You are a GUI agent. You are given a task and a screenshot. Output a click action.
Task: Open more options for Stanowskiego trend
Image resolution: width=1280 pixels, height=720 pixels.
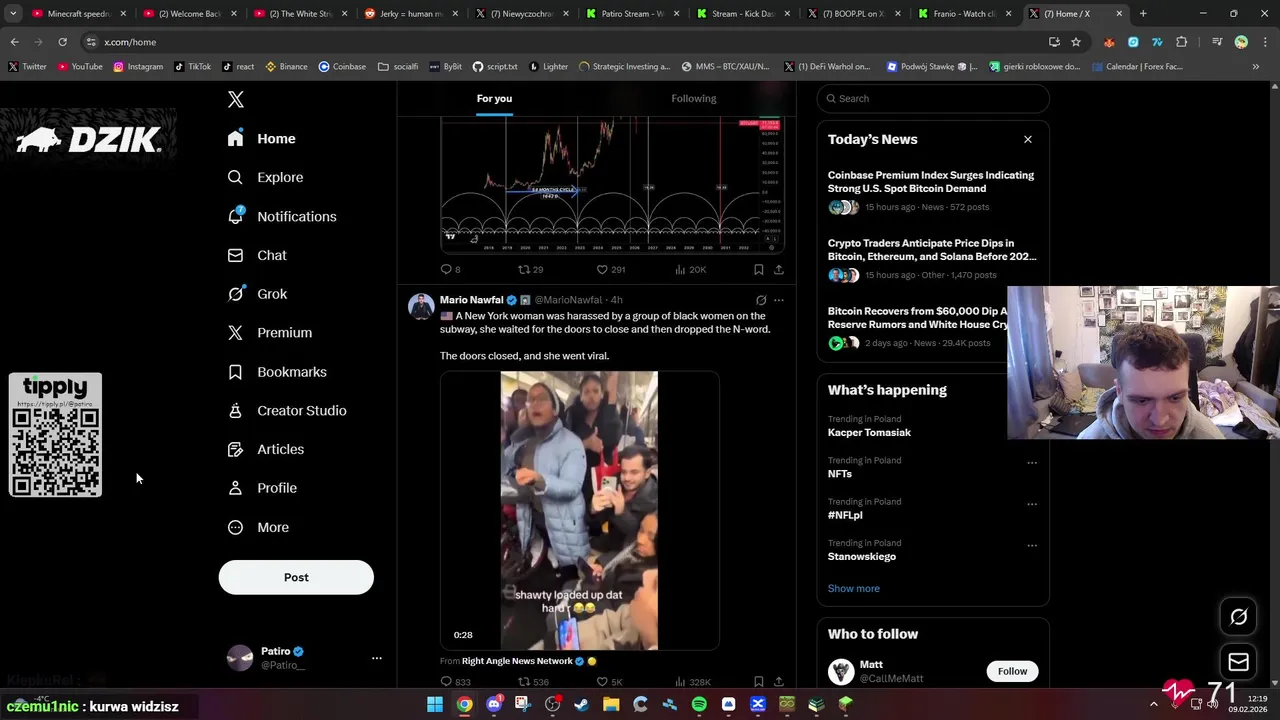coord(1032,545)
